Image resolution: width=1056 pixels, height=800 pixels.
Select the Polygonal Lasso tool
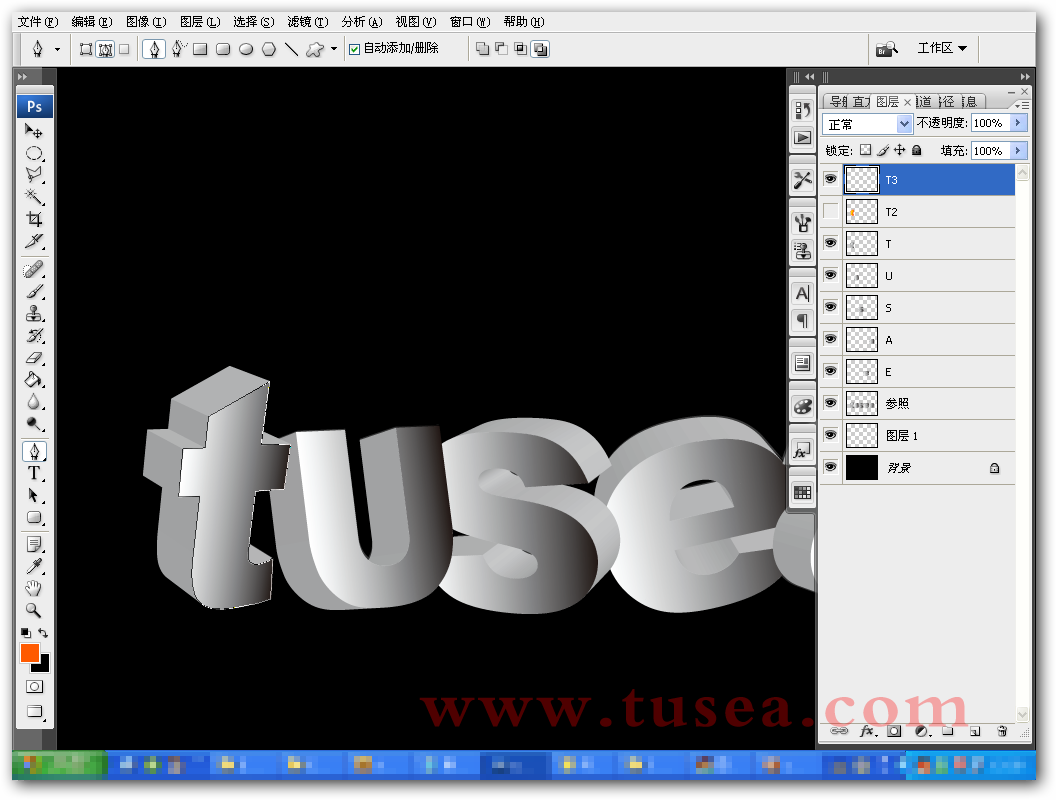[x=34, y=175]
